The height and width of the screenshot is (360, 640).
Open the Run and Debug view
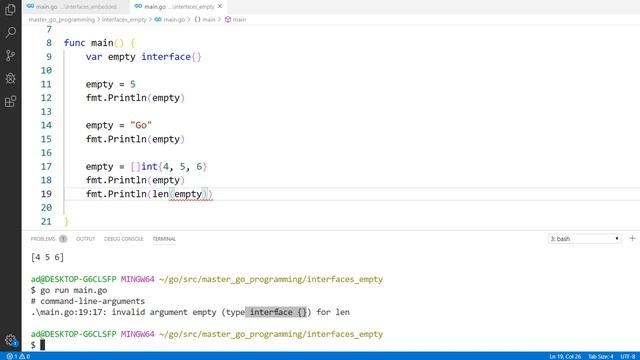point(10,78)
